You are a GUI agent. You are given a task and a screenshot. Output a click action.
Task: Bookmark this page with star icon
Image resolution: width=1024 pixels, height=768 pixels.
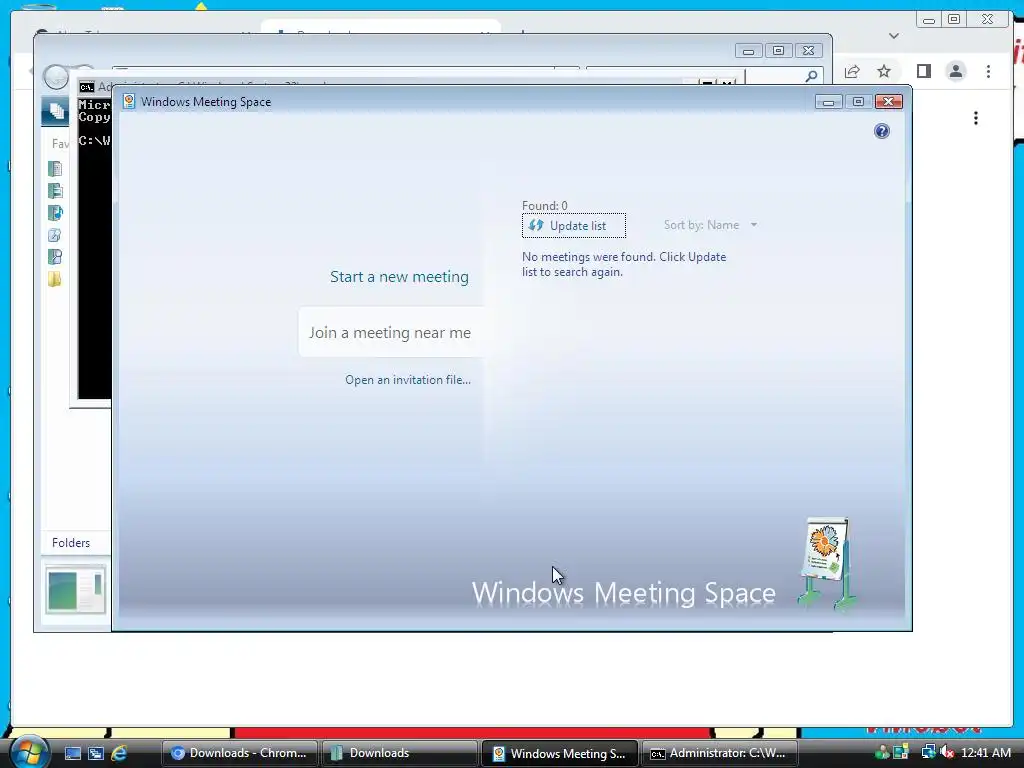[x=884, y=71]
